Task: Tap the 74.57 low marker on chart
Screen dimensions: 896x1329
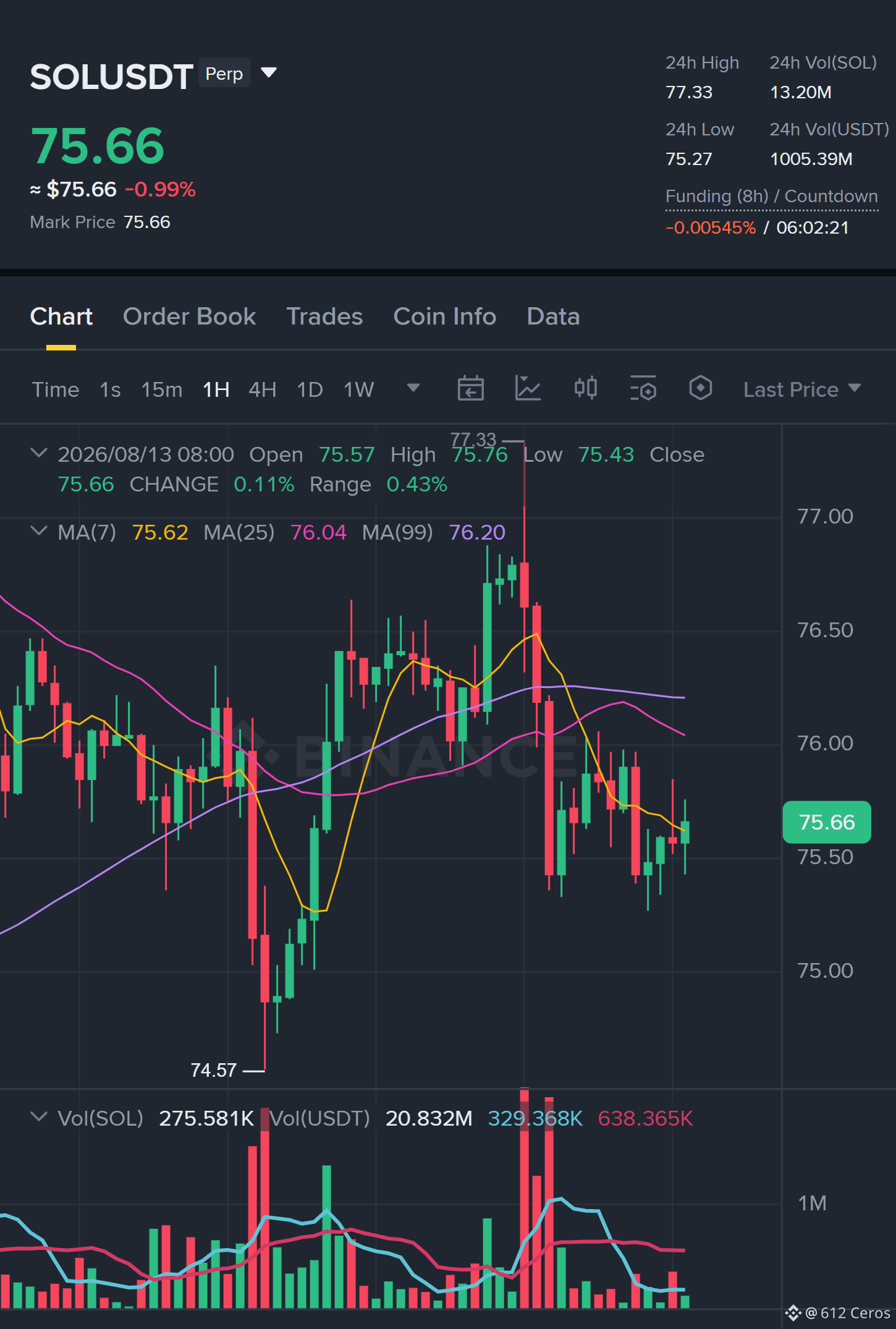Action: [x=214, y=1070]
